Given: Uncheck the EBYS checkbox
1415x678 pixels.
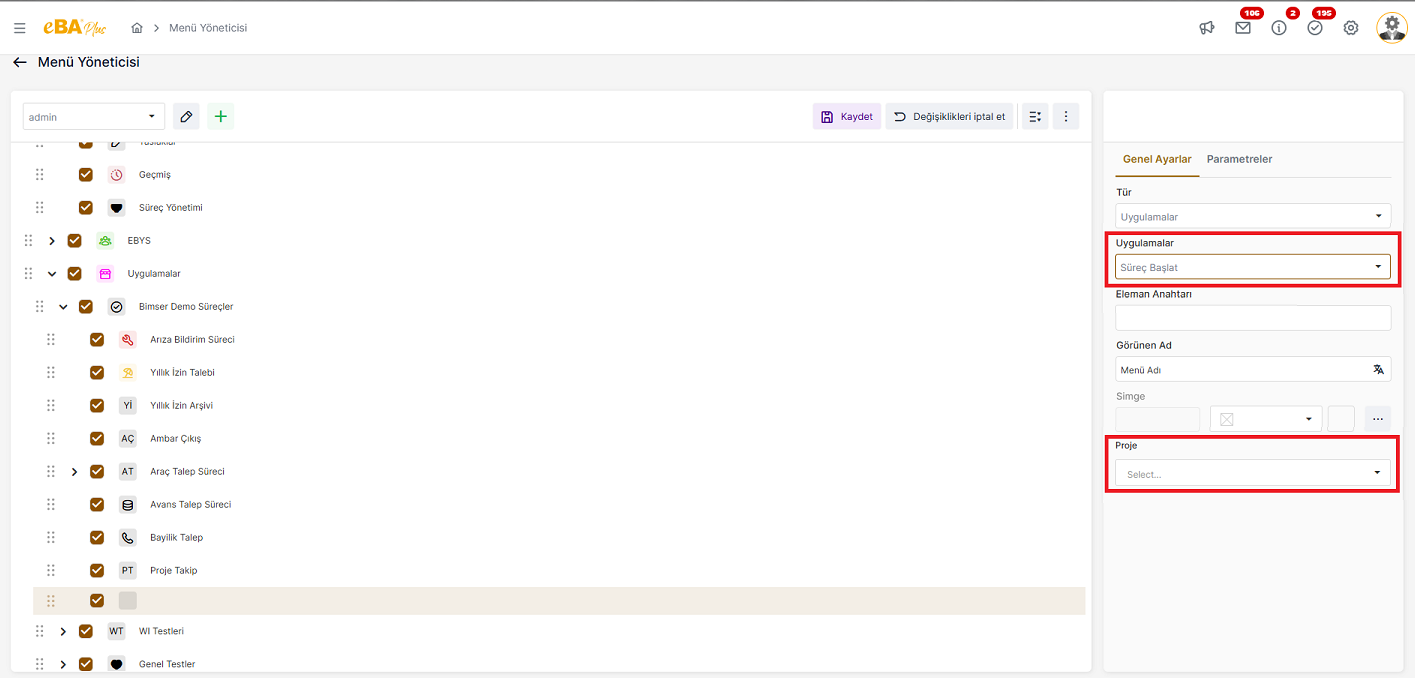Looking at the screenshot, I should pos(74,241).
